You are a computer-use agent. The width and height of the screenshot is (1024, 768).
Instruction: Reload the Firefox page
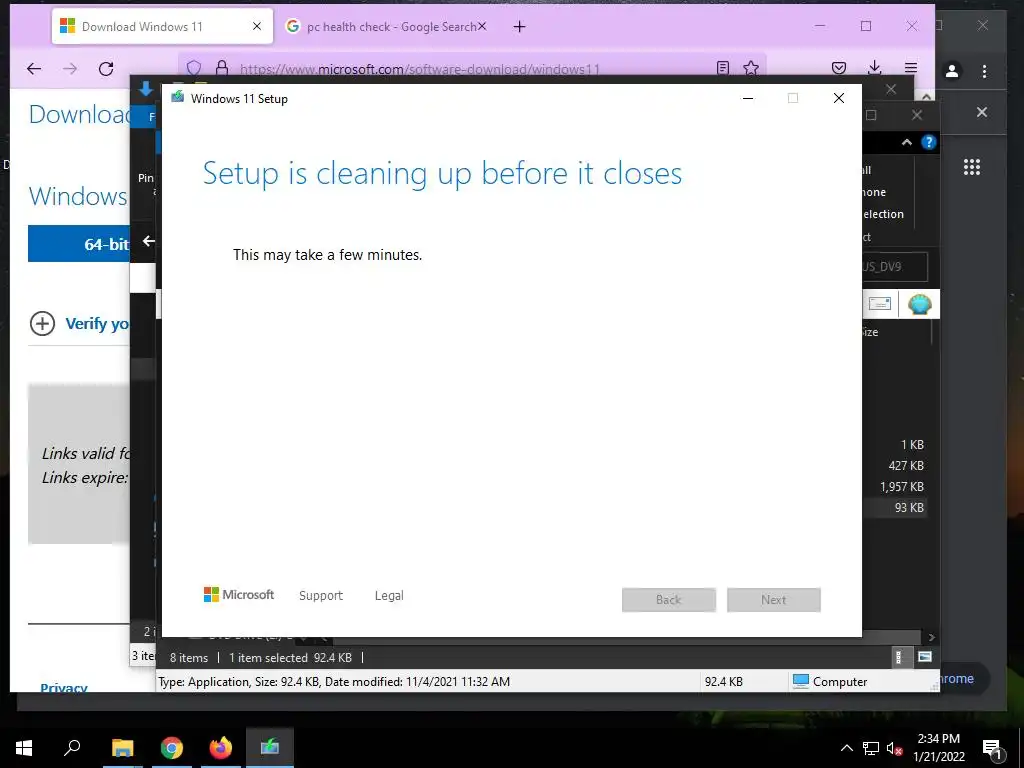point(106,69)
